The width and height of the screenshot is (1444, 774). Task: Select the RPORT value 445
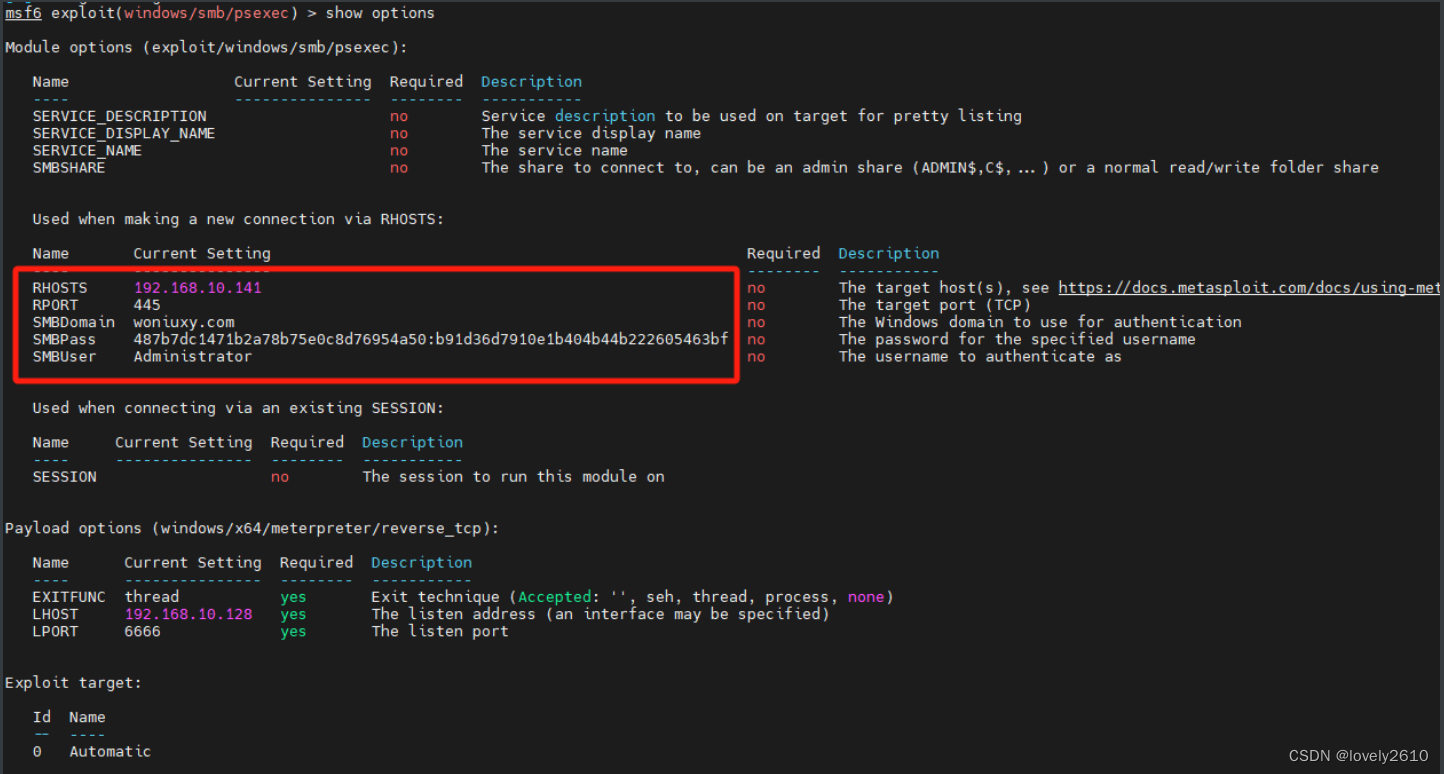click(x=147, y=305)
